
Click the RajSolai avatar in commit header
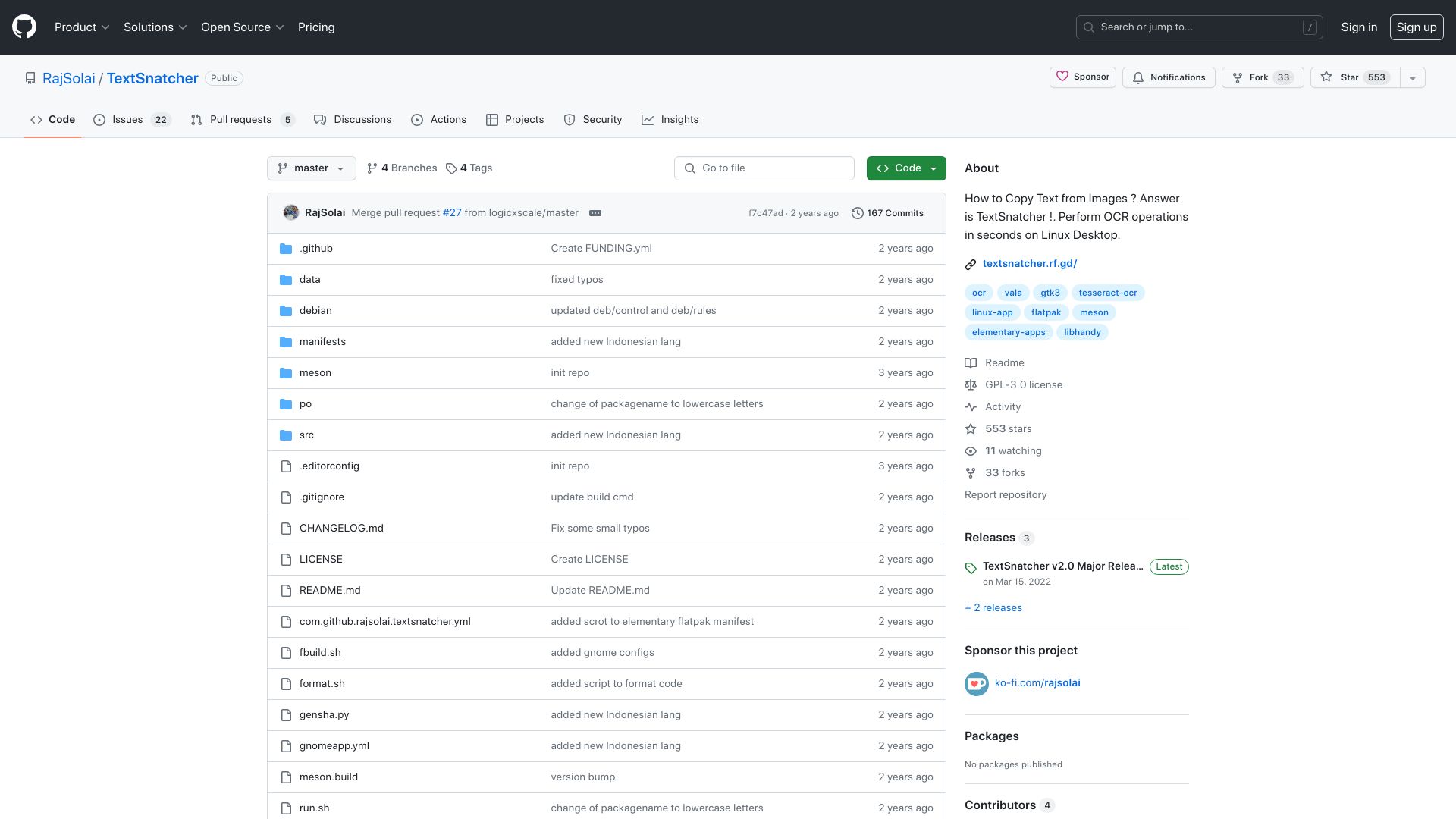point(291,213)
